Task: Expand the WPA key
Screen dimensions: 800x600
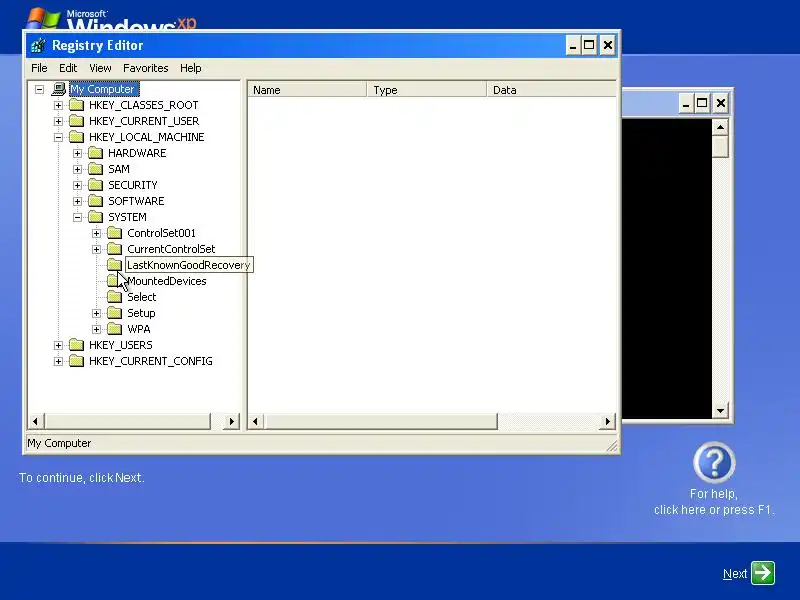Action: coord(96,329)
